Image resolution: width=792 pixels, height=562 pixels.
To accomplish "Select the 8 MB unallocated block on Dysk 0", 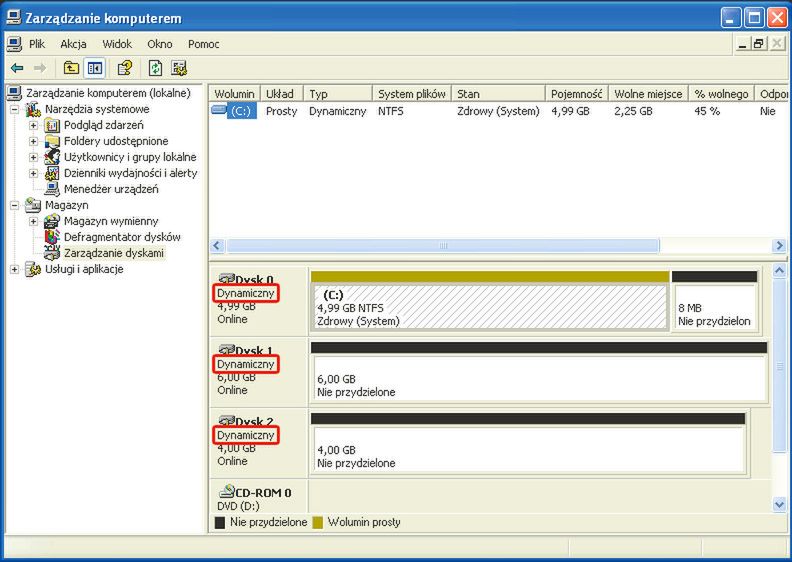I will [714, 301].
